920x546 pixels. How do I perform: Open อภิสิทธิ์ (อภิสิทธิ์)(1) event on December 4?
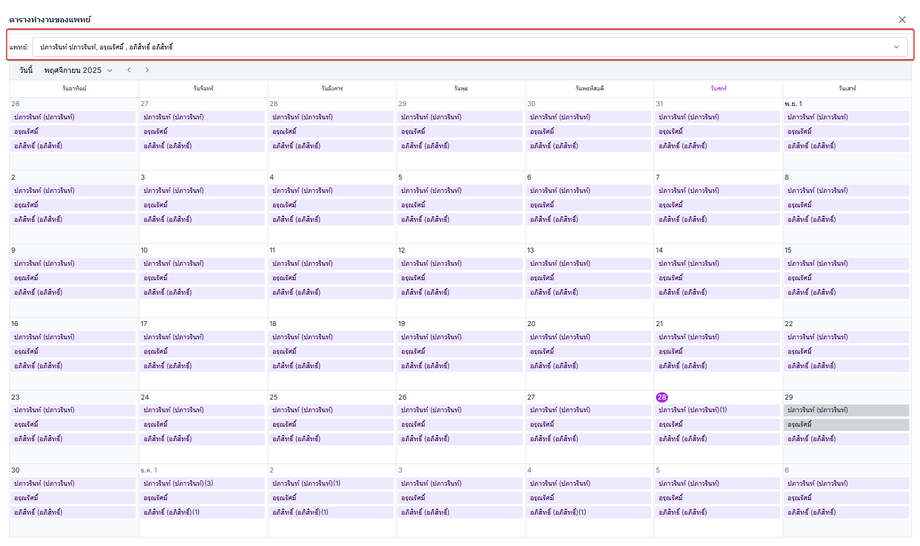(589, 512)
